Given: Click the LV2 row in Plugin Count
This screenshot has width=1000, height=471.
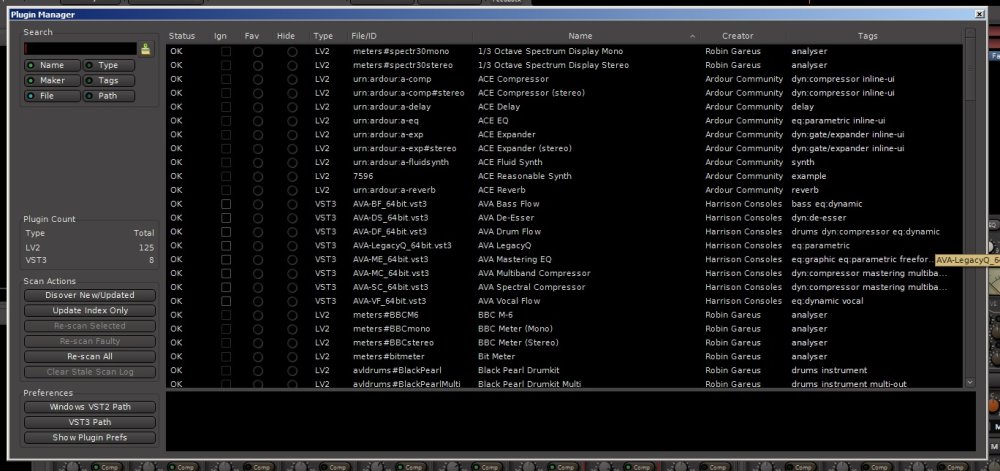Looking at the screenshot, I should pos(89,247).
